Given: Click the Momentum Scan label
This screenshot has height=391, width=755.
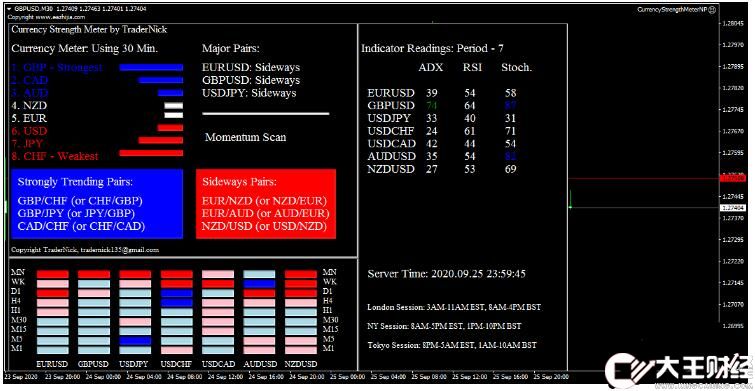Looking at the screenshot, I should click(x=246, y=137).
